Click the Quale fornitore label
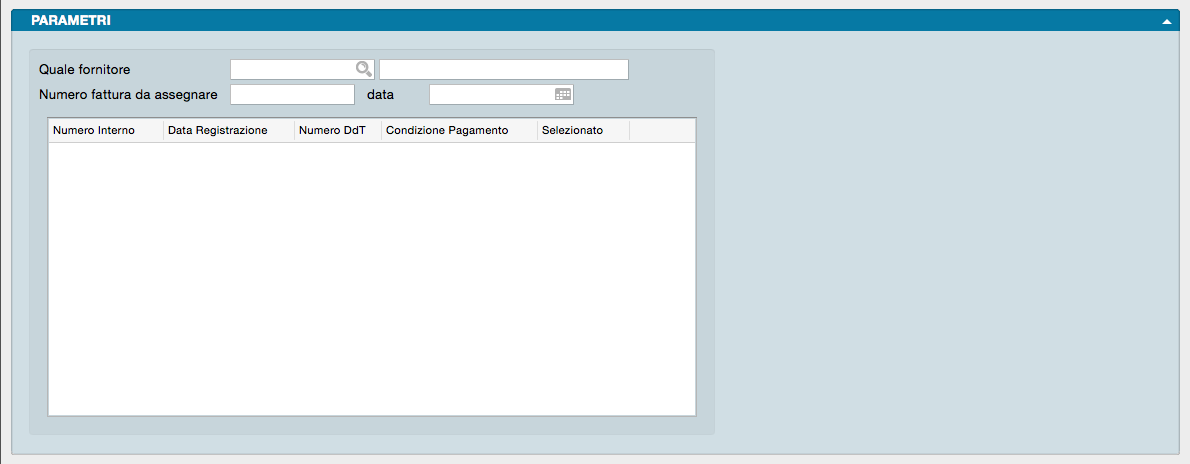 (x=85, y=69)
